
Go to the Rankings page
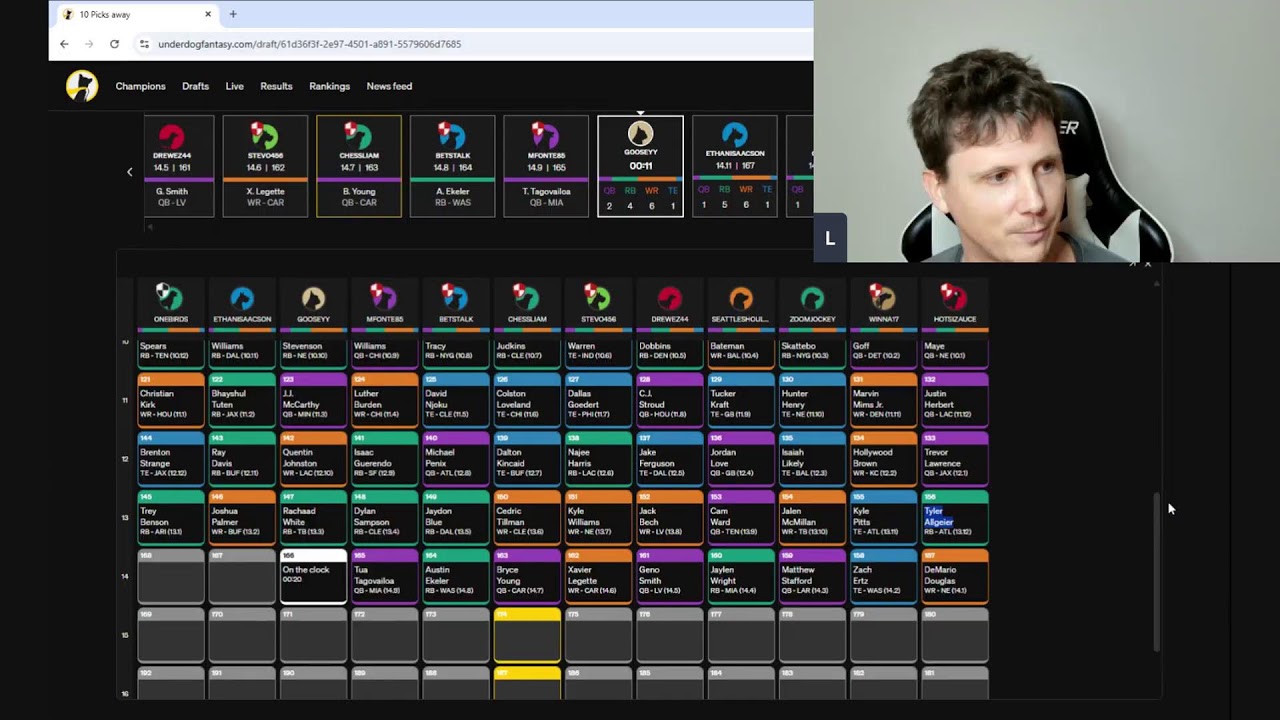(329, 86)
